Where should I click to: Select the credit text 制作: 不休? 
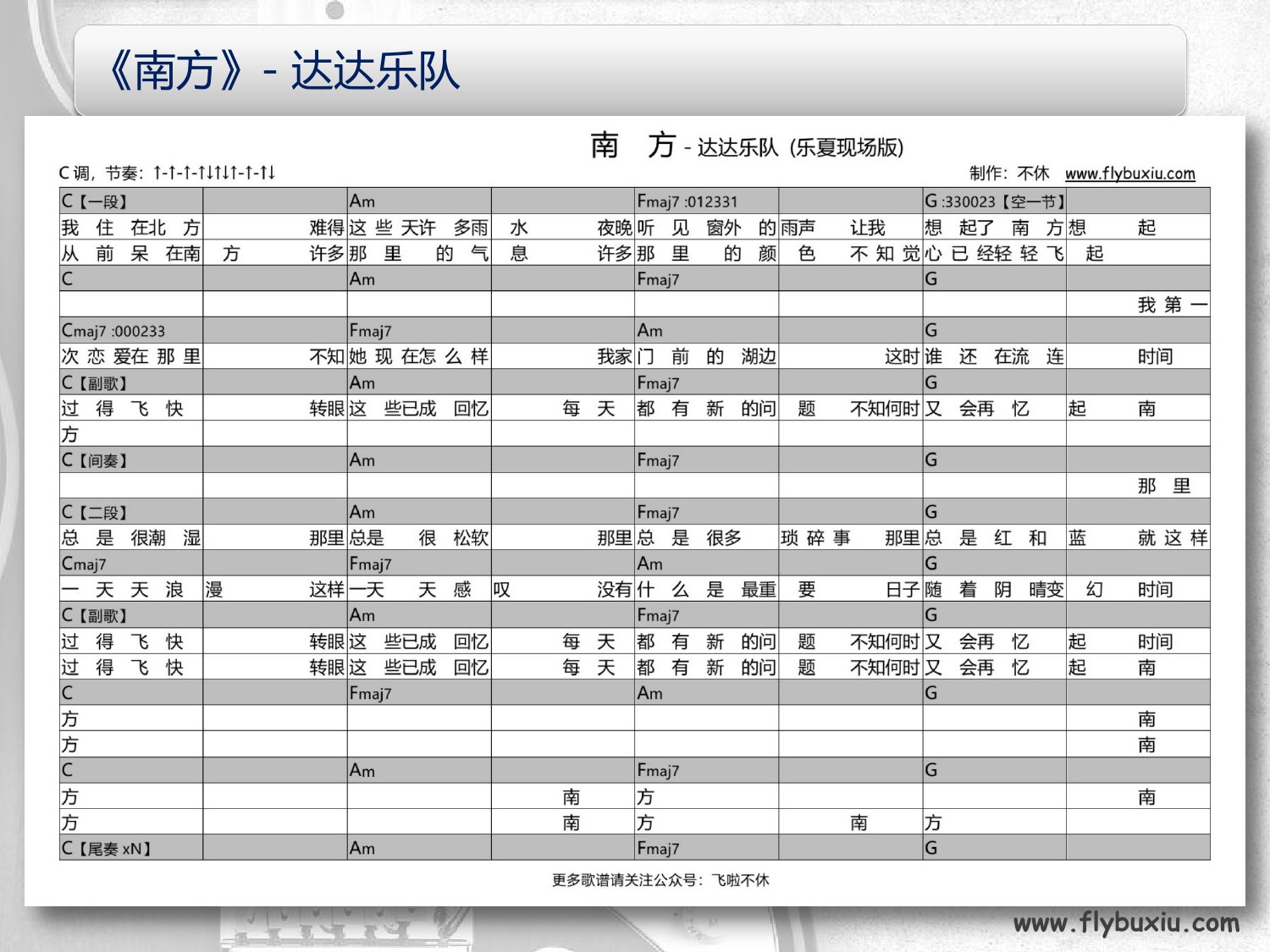coord(1009,173)
